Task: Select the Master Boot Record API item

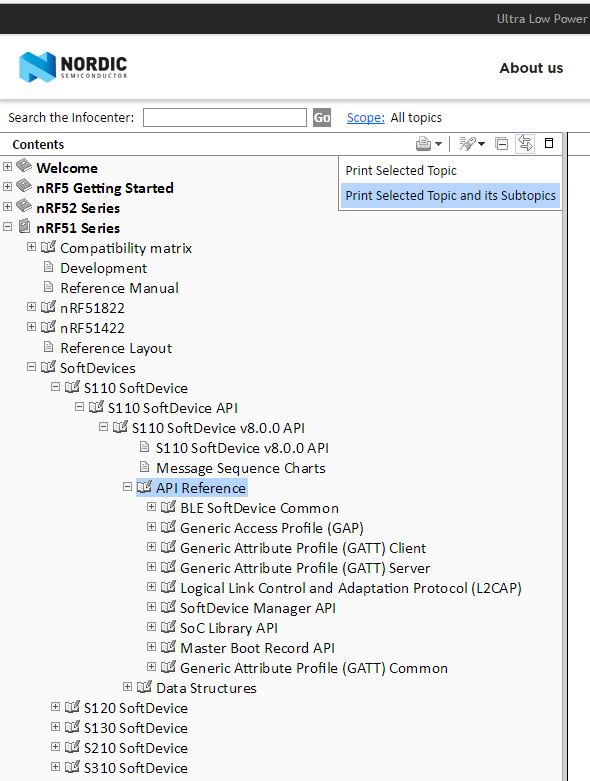Action: pyautogui.click(x=257, y=648)
